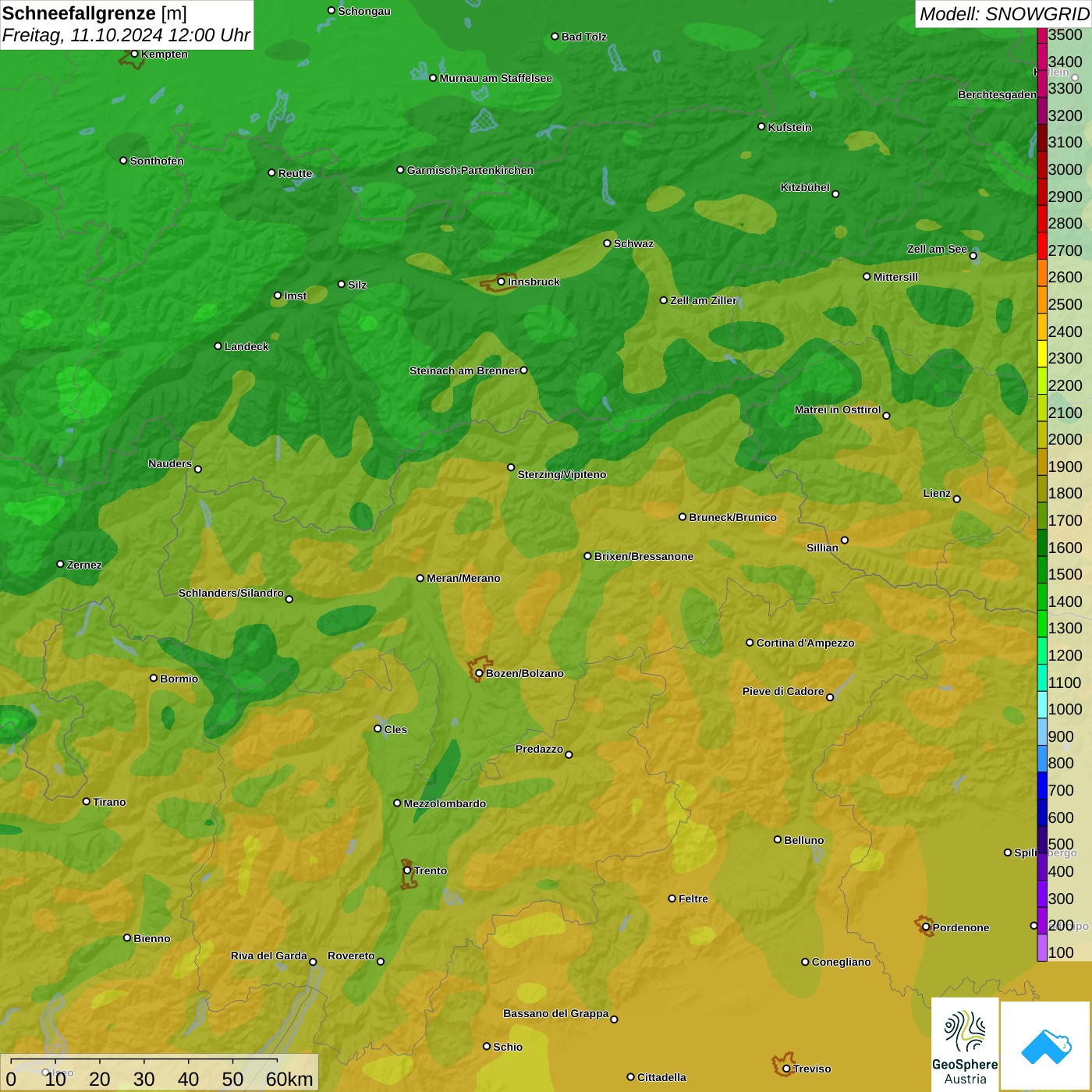Click the Rovereto label
Screen dimensions: 1092x1092
tap(352, 955)
